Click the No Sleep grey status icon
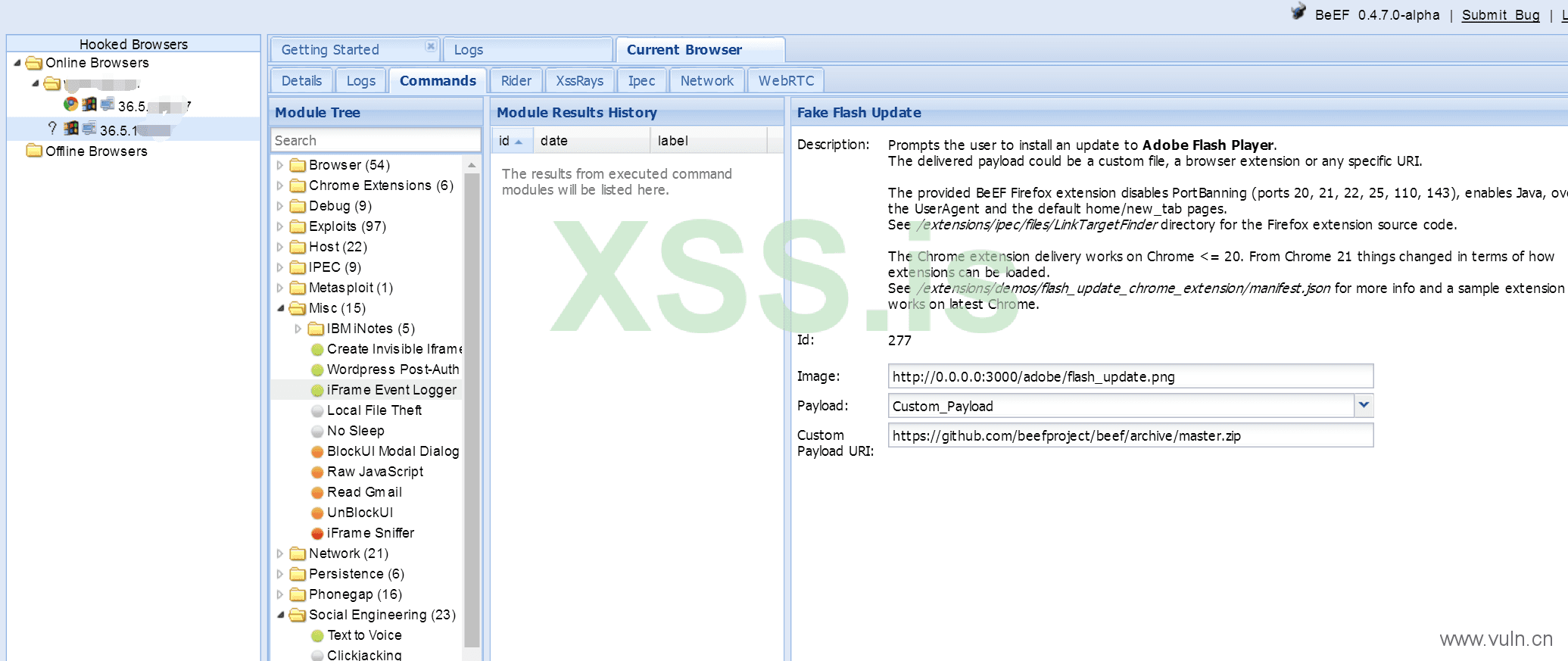The image size is (1568, 661). (x=317, y=432)
